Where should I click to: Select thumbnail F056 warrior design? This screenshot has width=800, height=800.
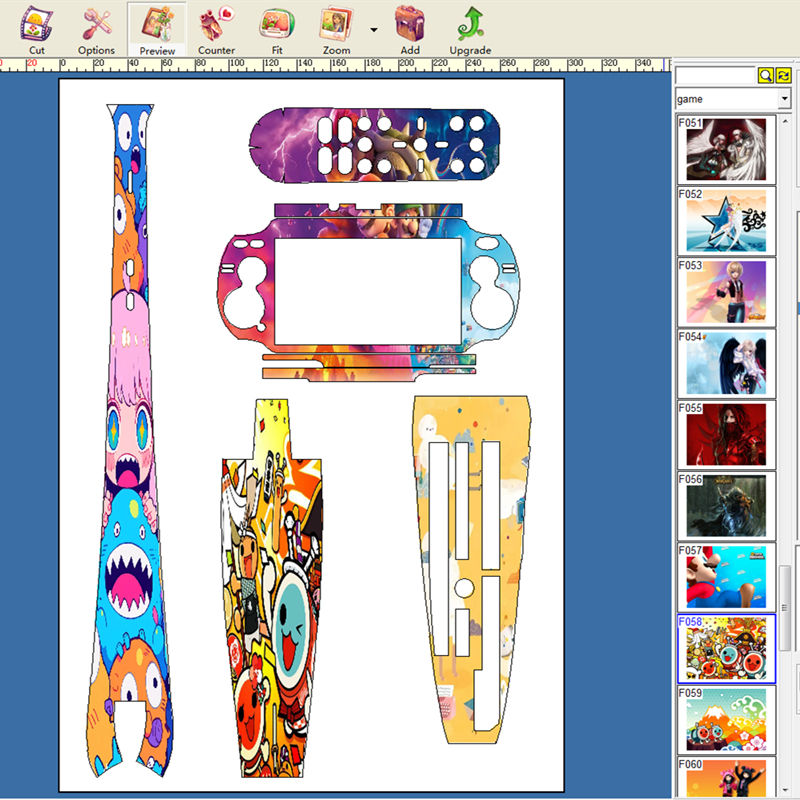coord(726,506)
